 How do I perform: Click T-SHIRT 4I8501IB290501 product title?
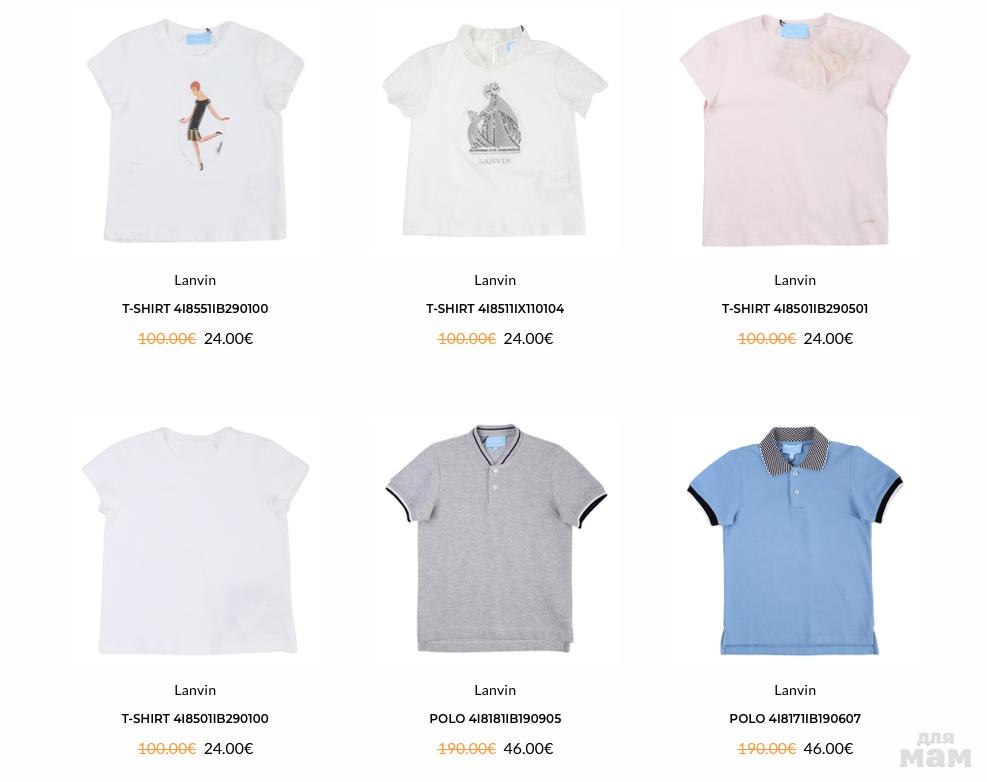pyautogui.click(x=795, y=309)
